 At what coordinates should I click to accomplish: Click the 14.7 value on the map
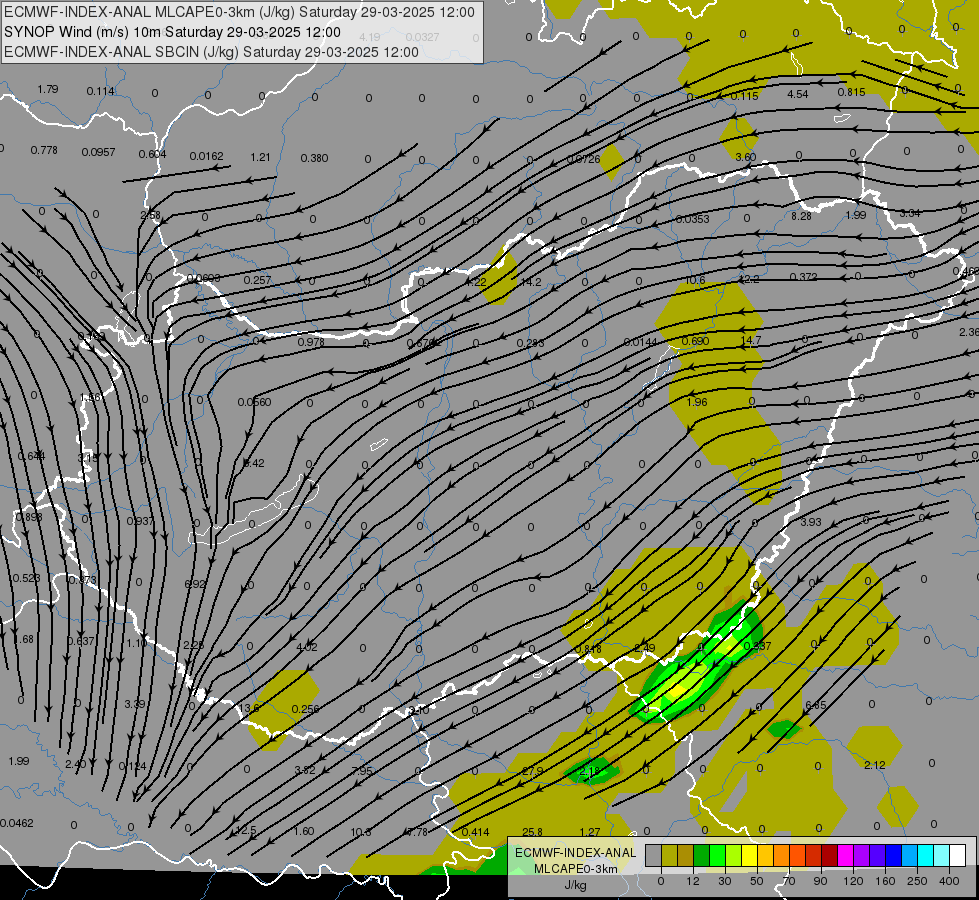(750, 340)
